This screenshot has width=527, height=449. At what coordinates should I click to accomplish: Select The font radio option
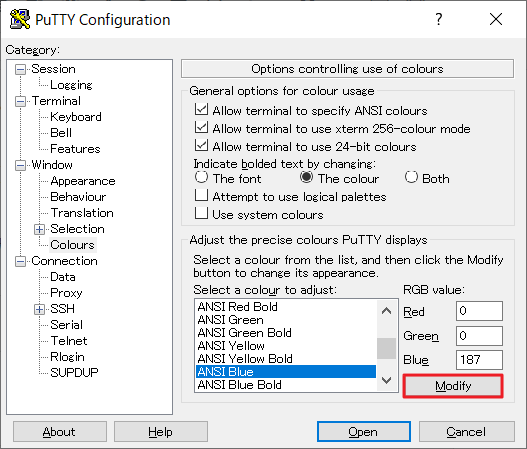[x=201, y=177]
